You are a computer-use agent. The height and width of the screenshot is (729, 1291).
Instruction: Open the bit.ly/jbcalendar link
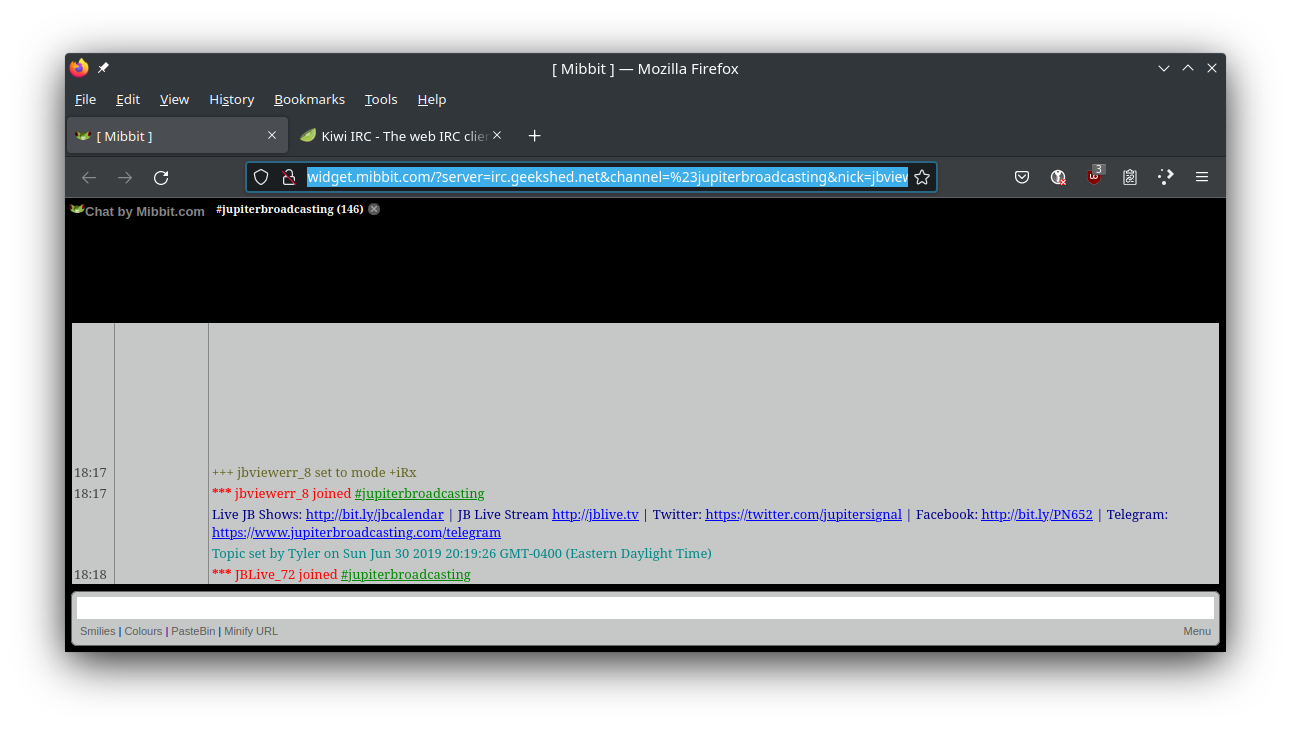pyautogui.click(x=375, y=514)
